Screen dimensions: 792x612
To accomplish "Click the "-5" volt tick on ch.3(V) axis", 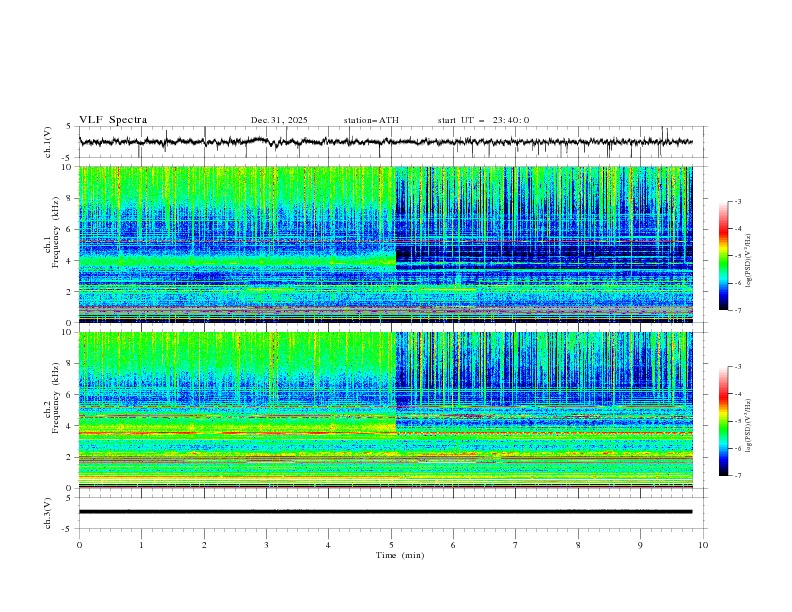I will click(x=68, y=529).
